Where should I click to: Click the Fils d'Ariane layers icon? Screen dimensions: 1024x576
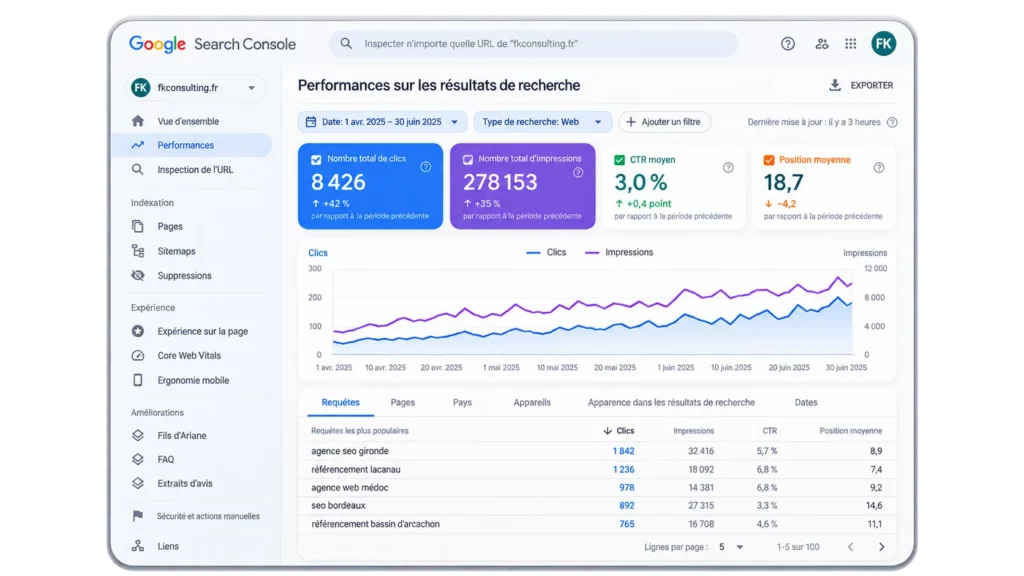point(138,436)
